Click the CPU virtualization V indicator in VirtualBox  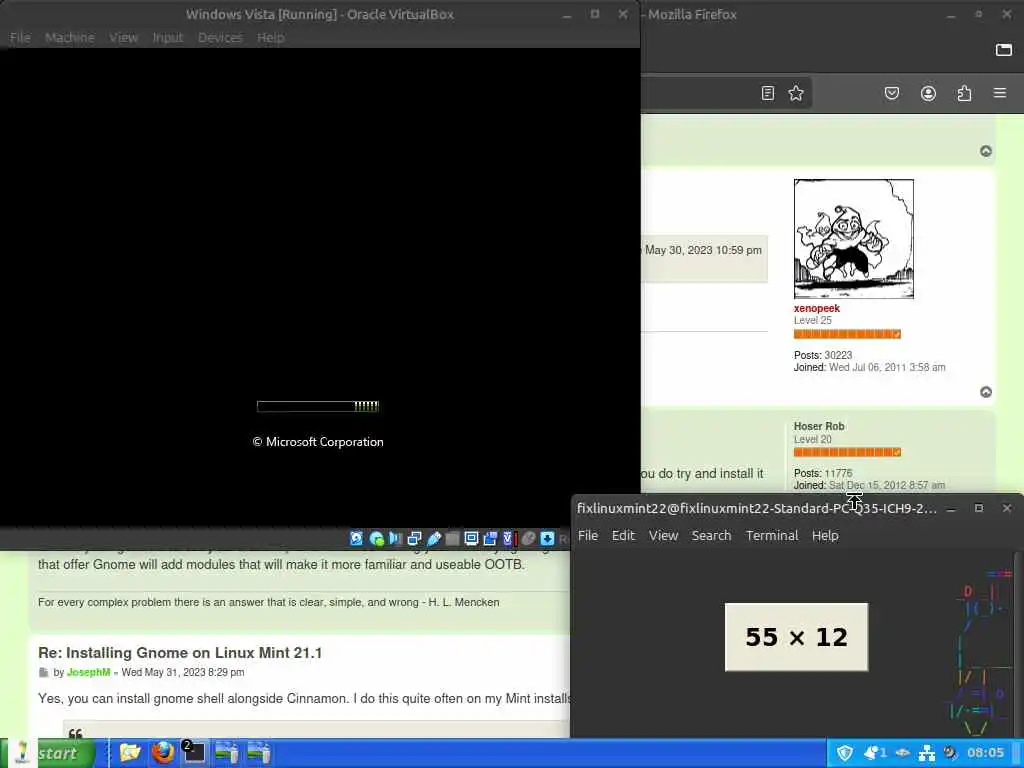click(507, 538)
